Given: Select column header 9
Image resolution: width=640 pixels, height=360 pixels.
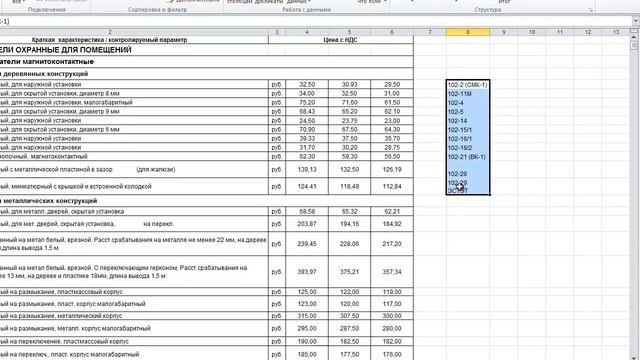Looking at the screenshot, I should point(504,32).
